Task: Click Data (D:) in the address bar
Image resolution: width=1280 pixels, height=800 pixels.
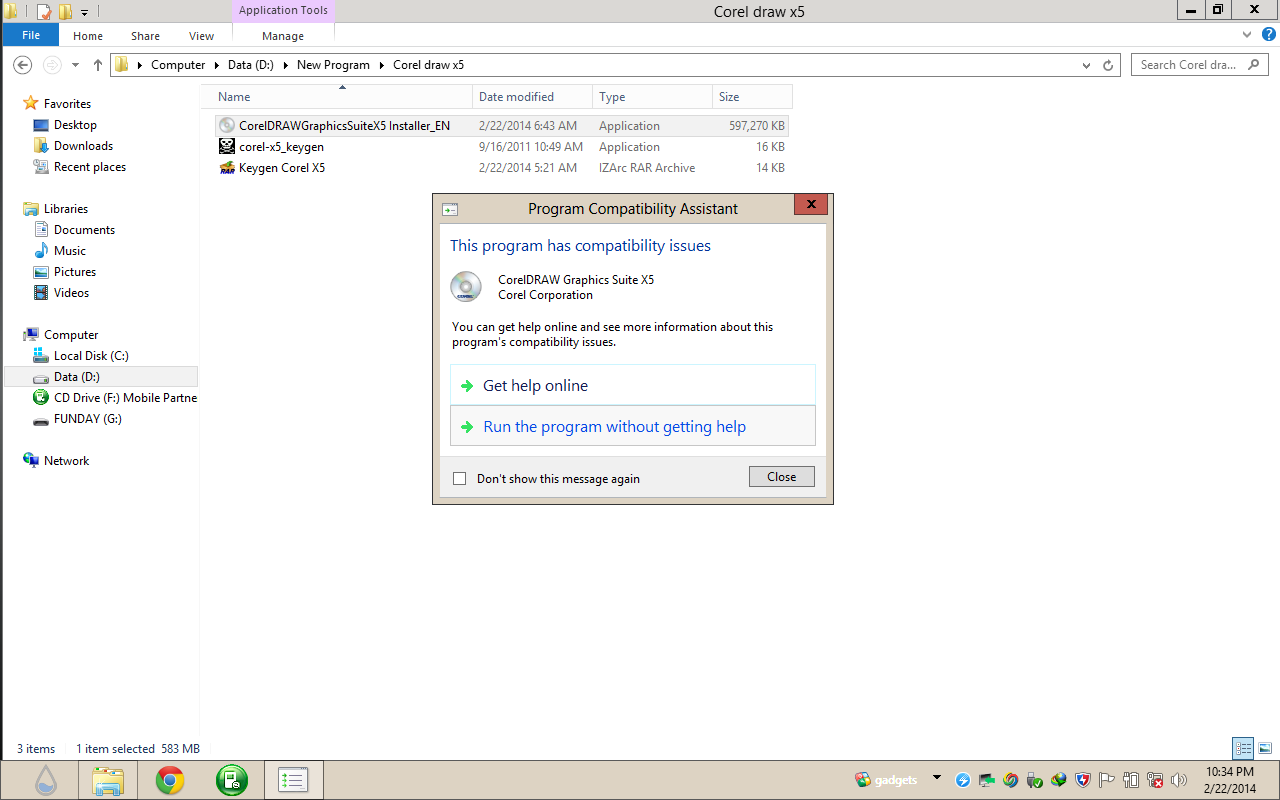Action: (249, 65)
